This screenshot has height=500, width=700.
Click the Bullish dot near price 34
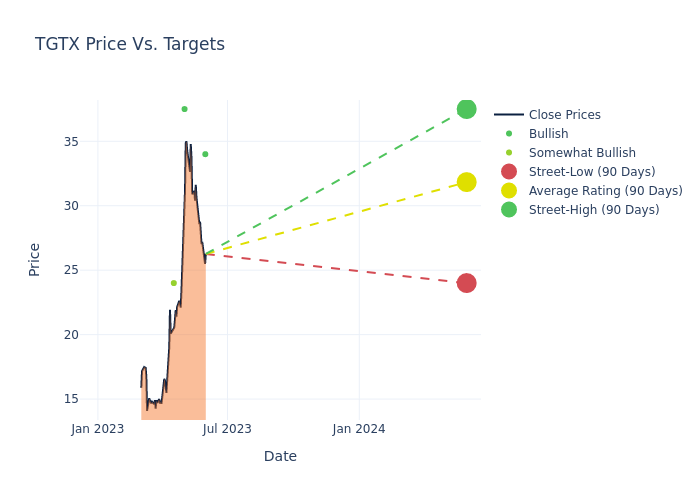205,154
